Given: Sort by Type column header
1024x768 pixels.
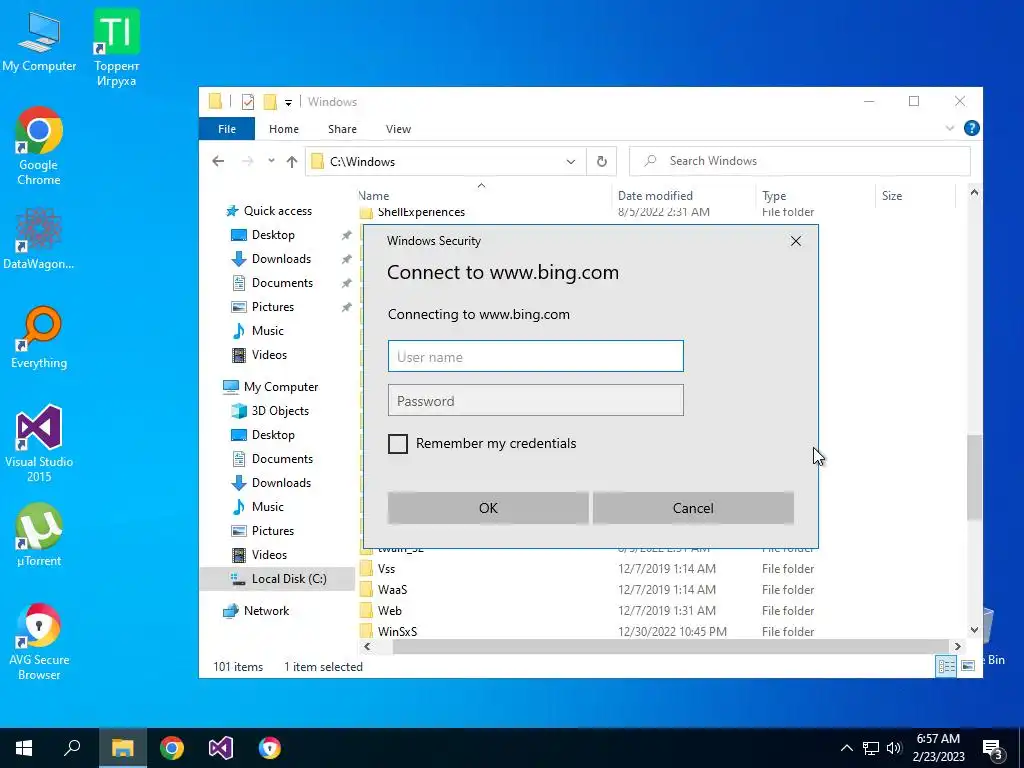Looking at the screenshot, I should tap(774, 195).
